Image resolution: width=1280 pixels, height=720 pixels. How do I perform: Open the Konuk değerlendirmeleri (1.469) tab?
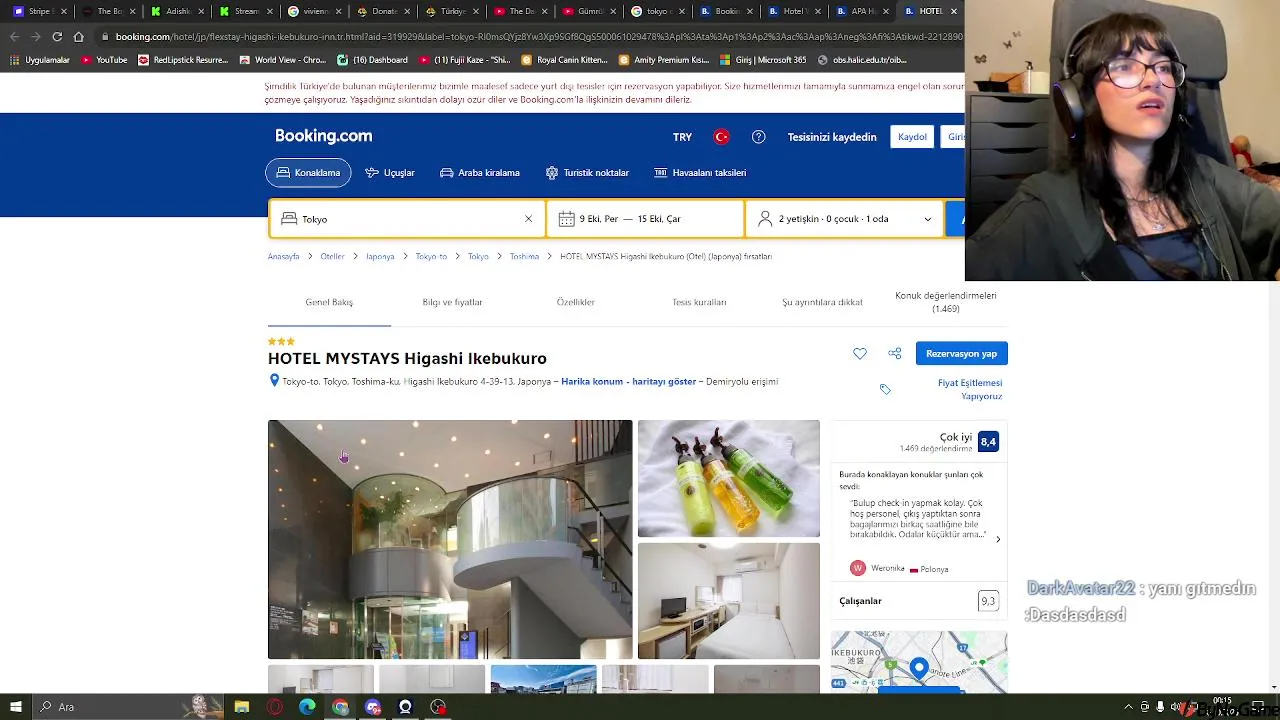(x=946, y=302)
